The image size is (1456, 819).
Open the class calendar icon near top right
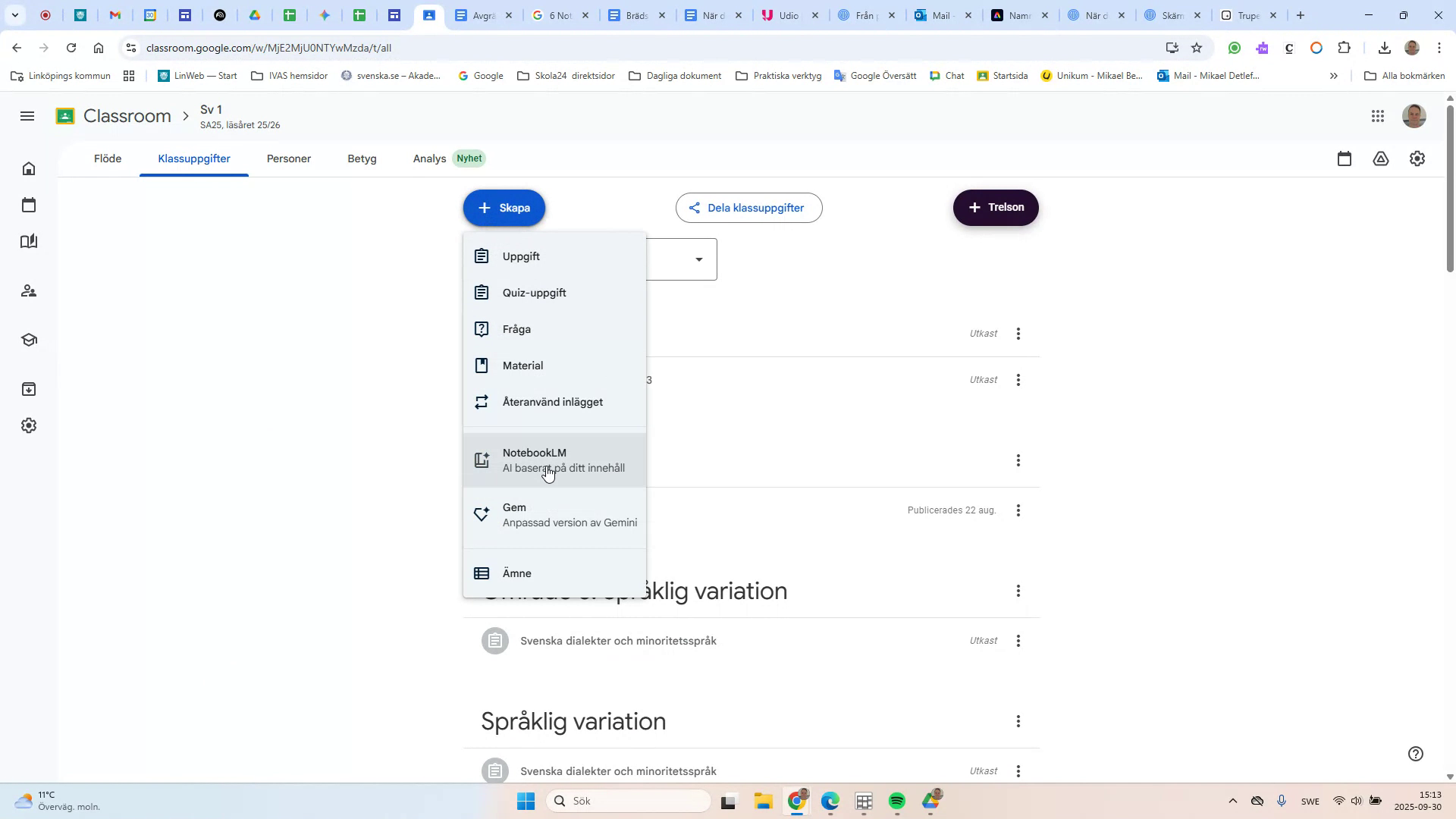pos(1345,158)
